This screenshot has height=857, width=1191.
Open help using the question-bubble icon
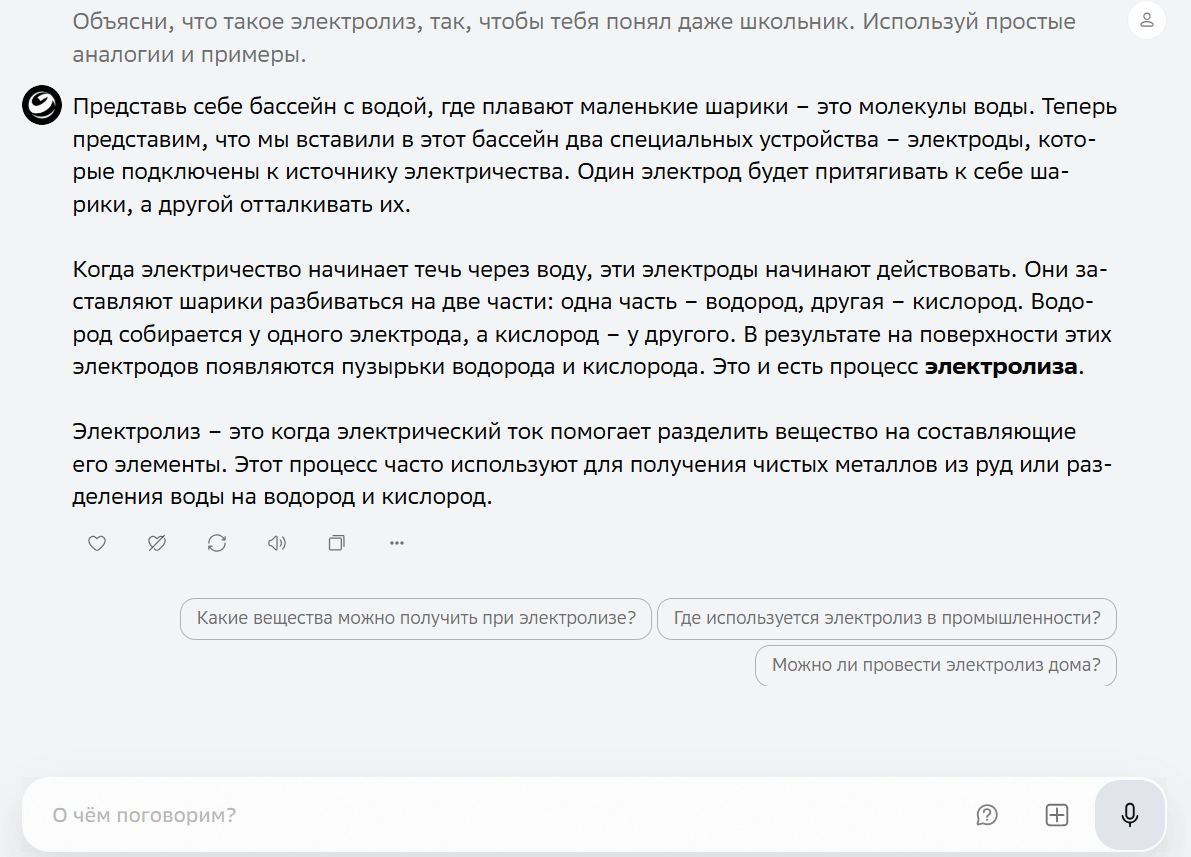tap(987, 815)
